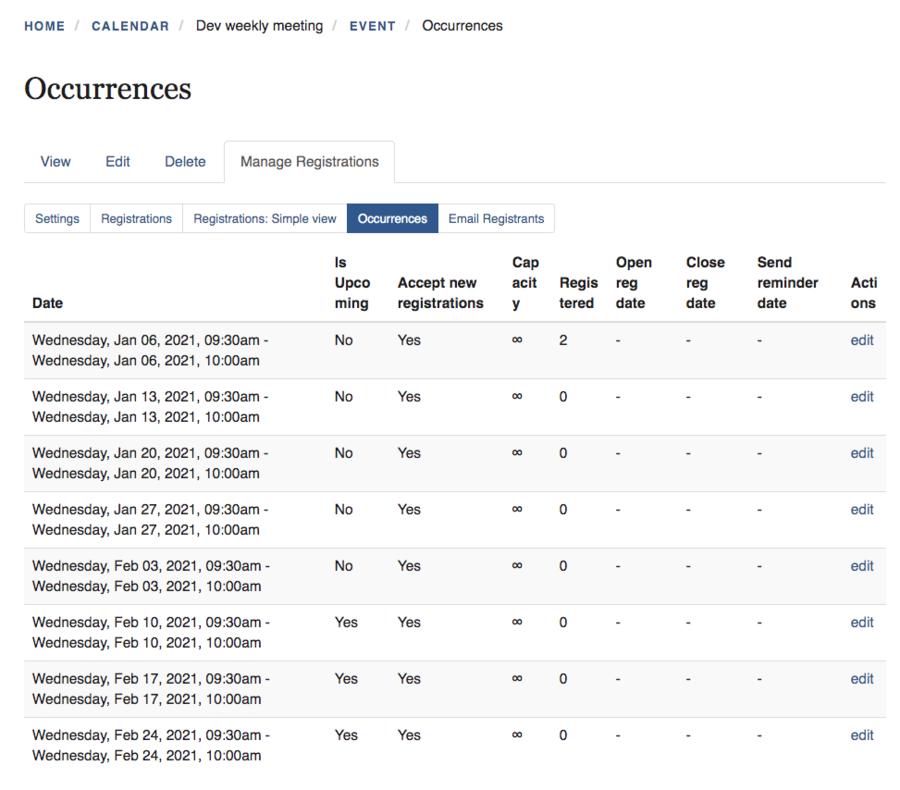Edit the Jan 20, 2021 occurrence

861,453
